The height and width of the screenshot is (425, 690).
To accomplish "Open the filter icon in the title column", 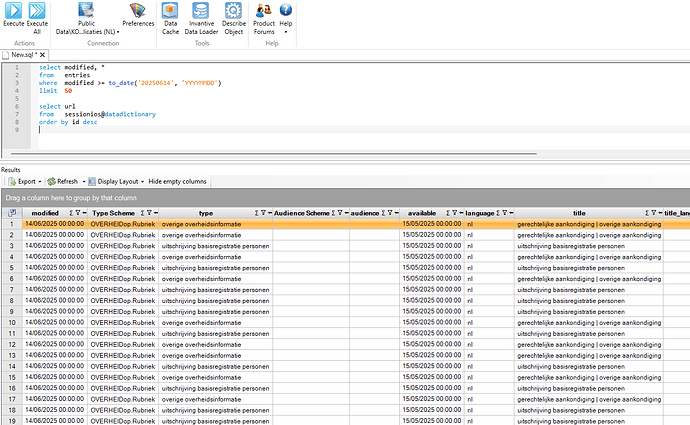I will point(653,213).
